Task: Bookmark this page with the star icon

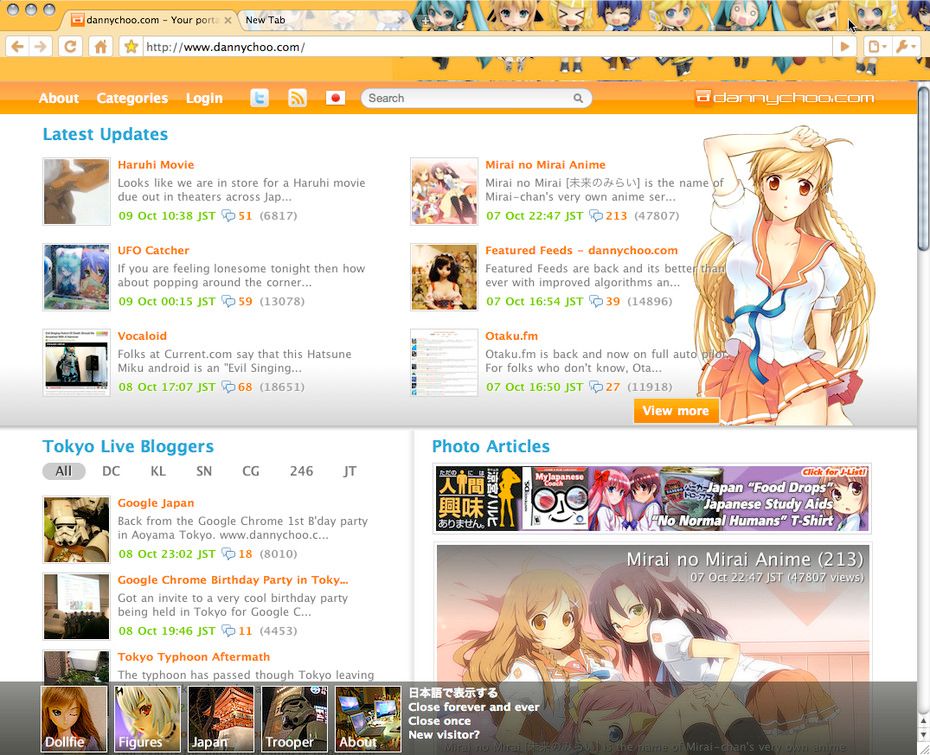Action: pyautogui.click(x=130, y=47)
